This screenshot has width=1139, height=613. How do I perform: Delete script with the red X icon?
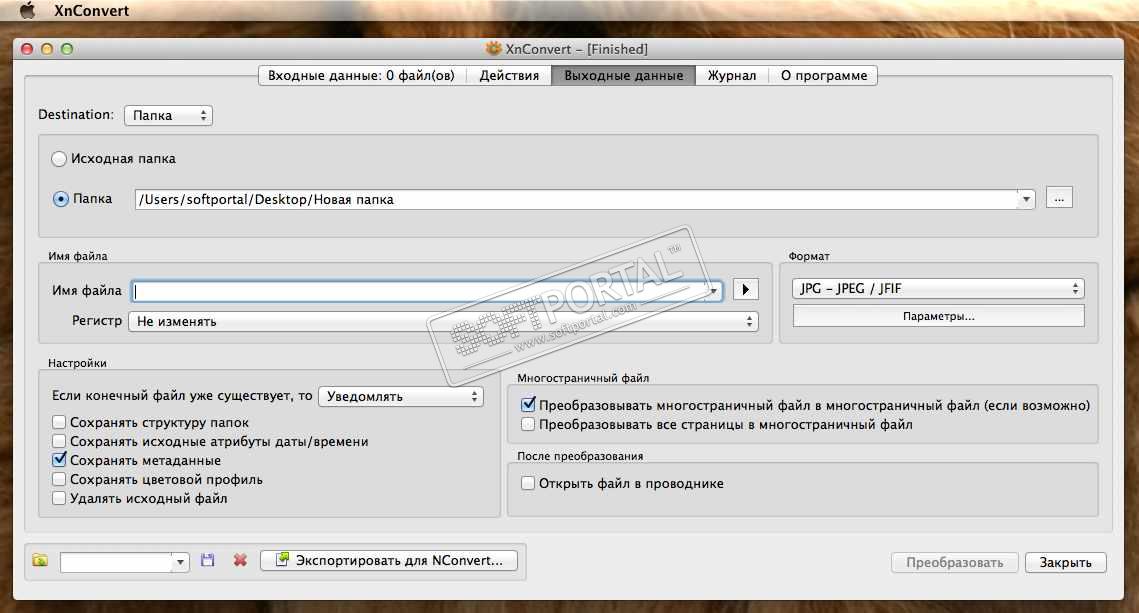(x=240, y=561)
